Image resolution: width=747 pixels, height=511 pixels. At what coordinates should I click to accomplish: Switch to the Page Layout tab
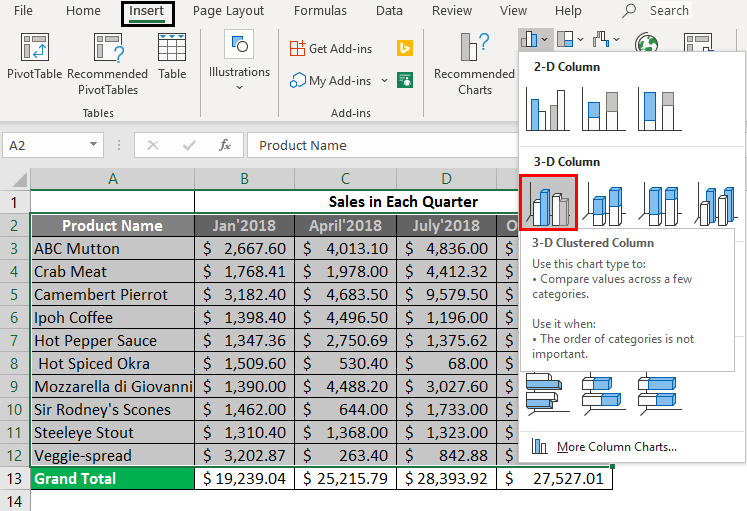(x=228, y=11)
